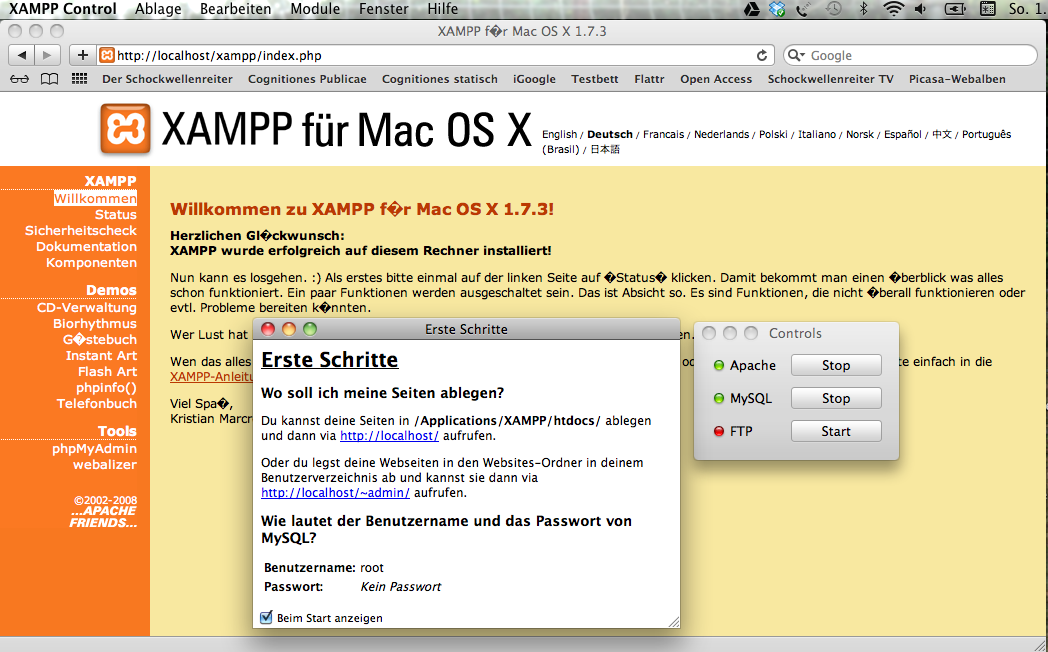Open Dokumentation in the sidebar
This screenshot has width=1048, height=652.
[86, 247]
